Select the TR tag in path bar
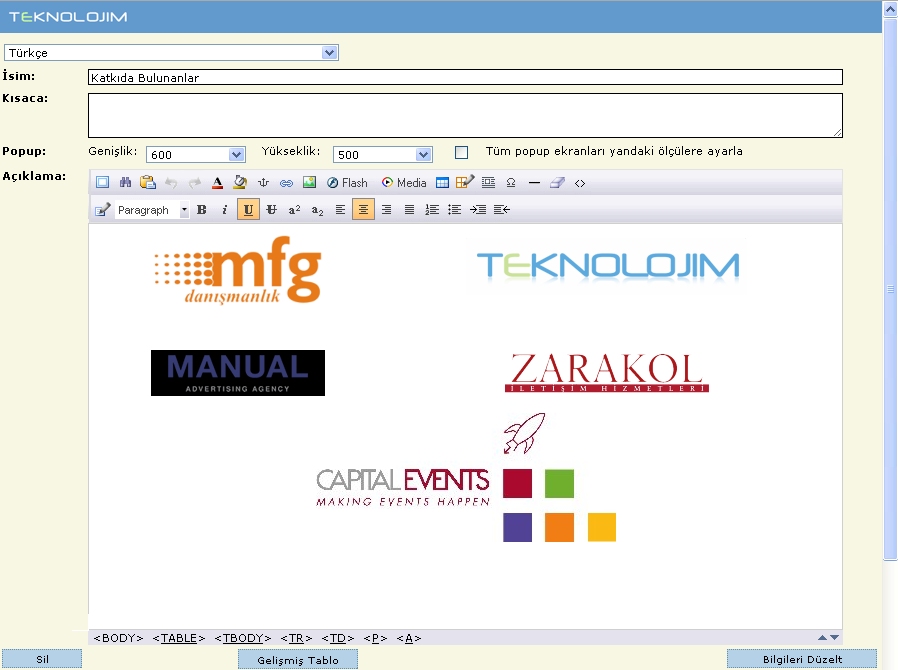The height and width of the screenshot is (670, 898). click(296, 638)
